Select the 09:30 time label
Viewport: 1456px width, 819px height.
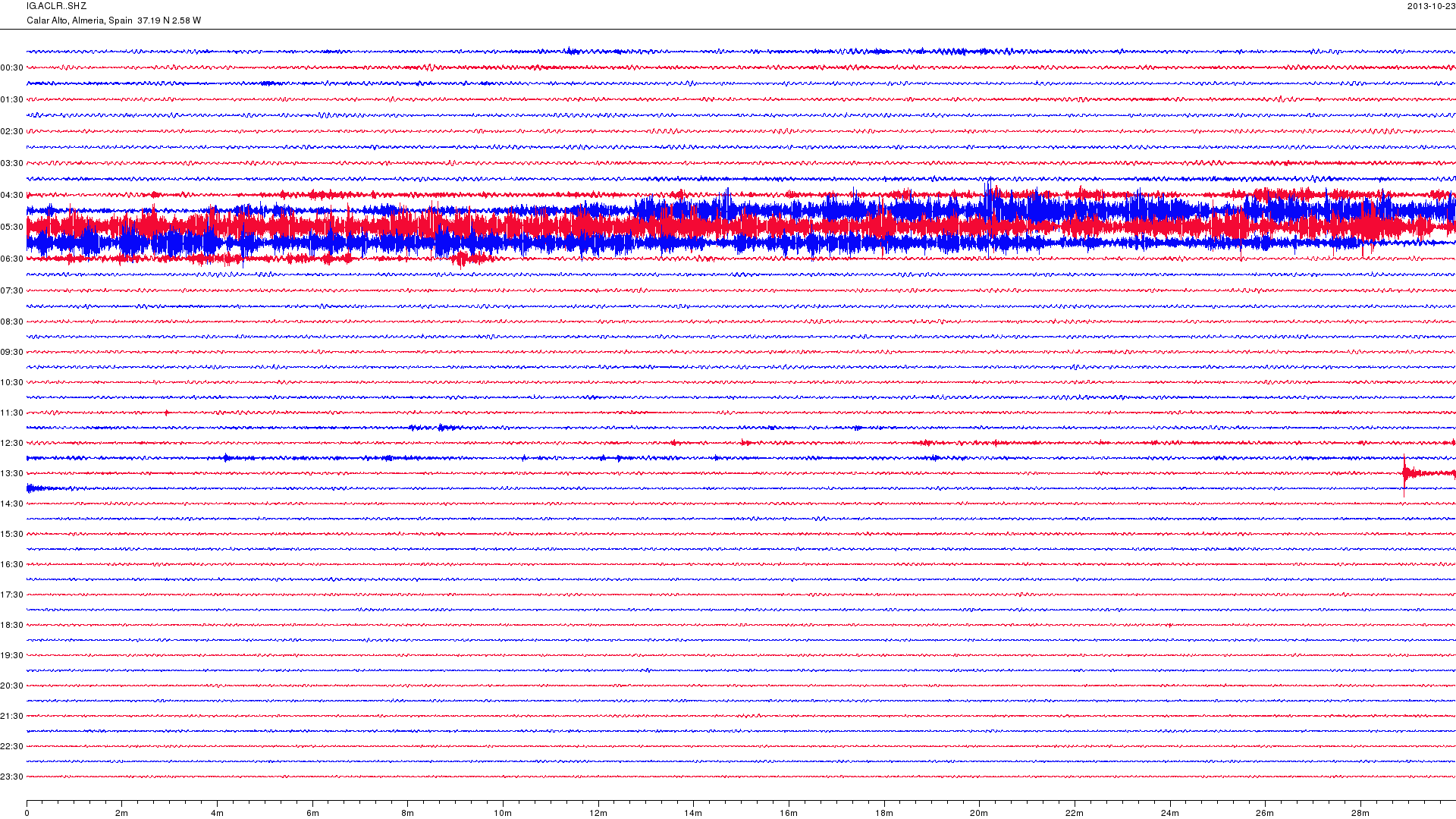point(11,353)
